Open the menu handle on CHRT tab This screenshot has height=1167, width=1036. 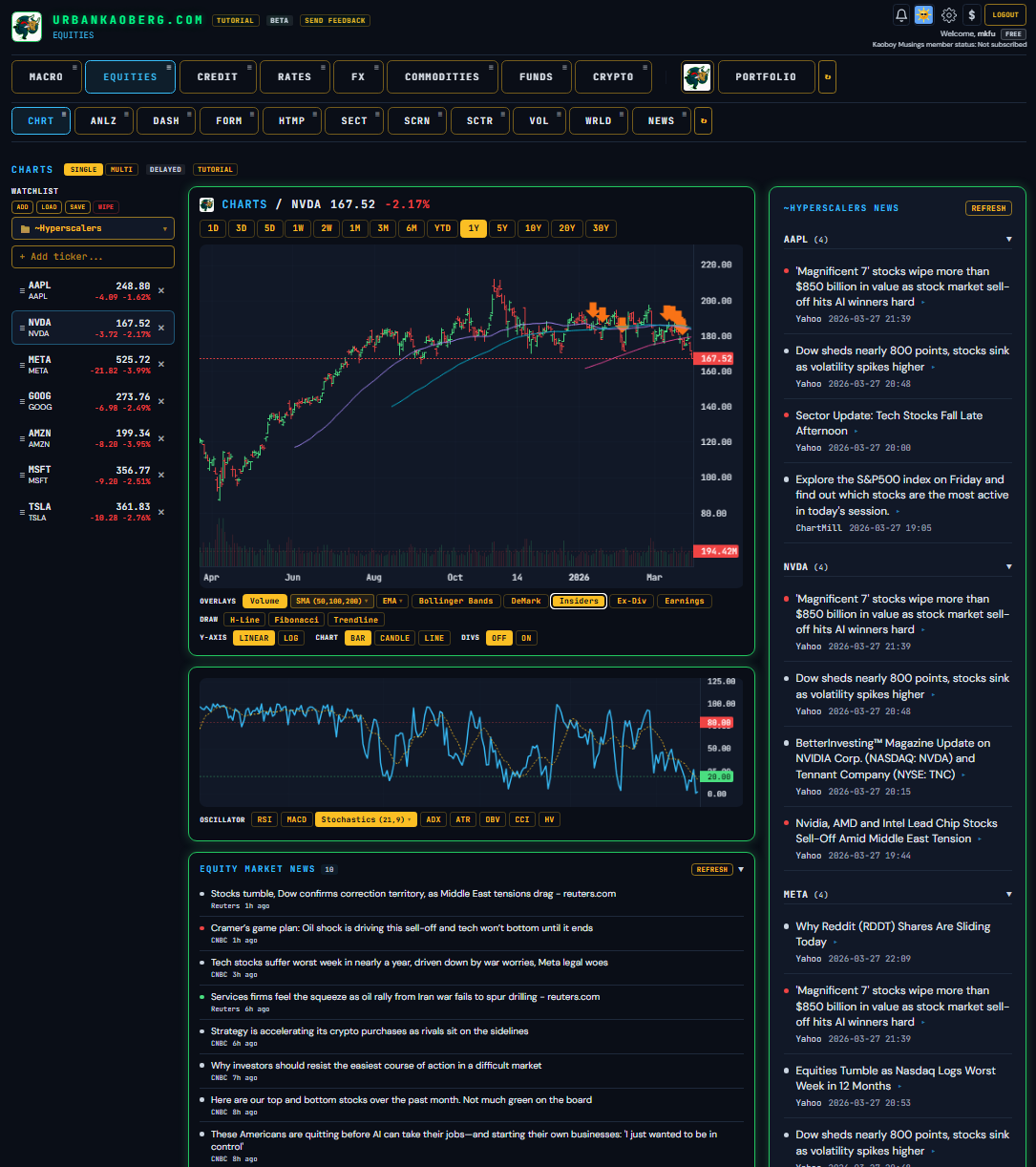(64, 113)
